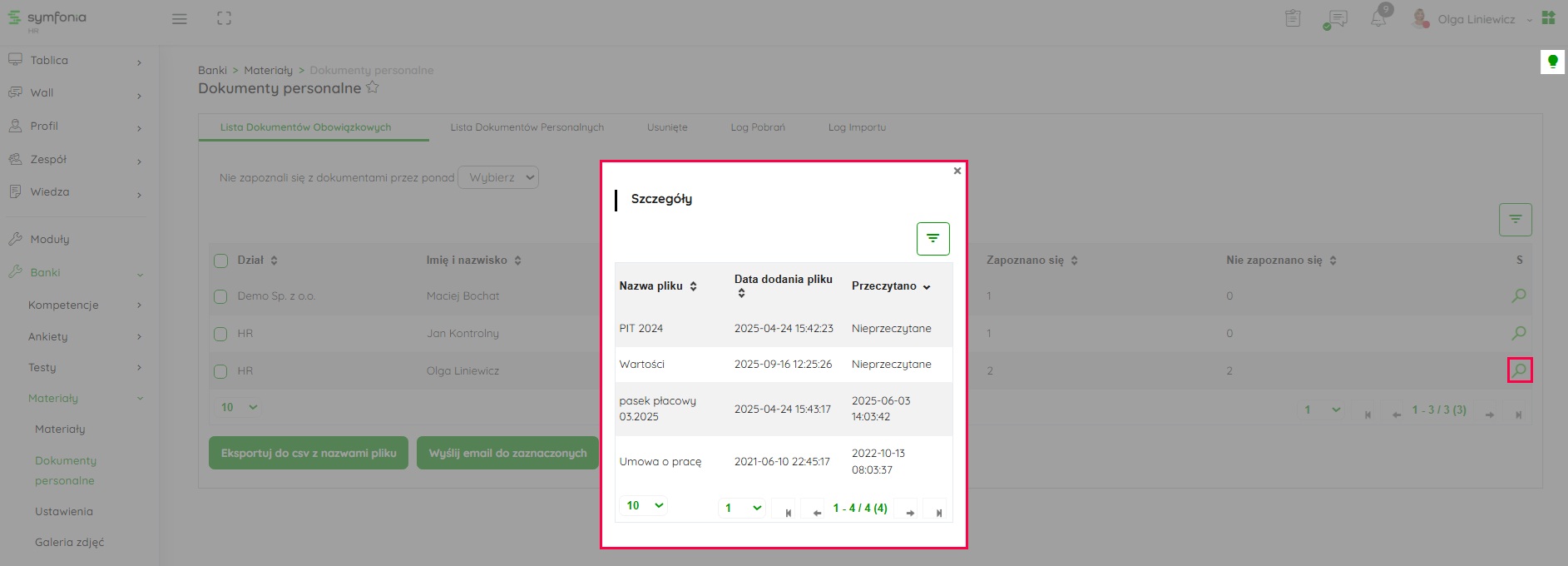Open the Wybierz dropdown
Image resolution: width=1568 pixels, height=566 pixels.
[x=498, y=177]
